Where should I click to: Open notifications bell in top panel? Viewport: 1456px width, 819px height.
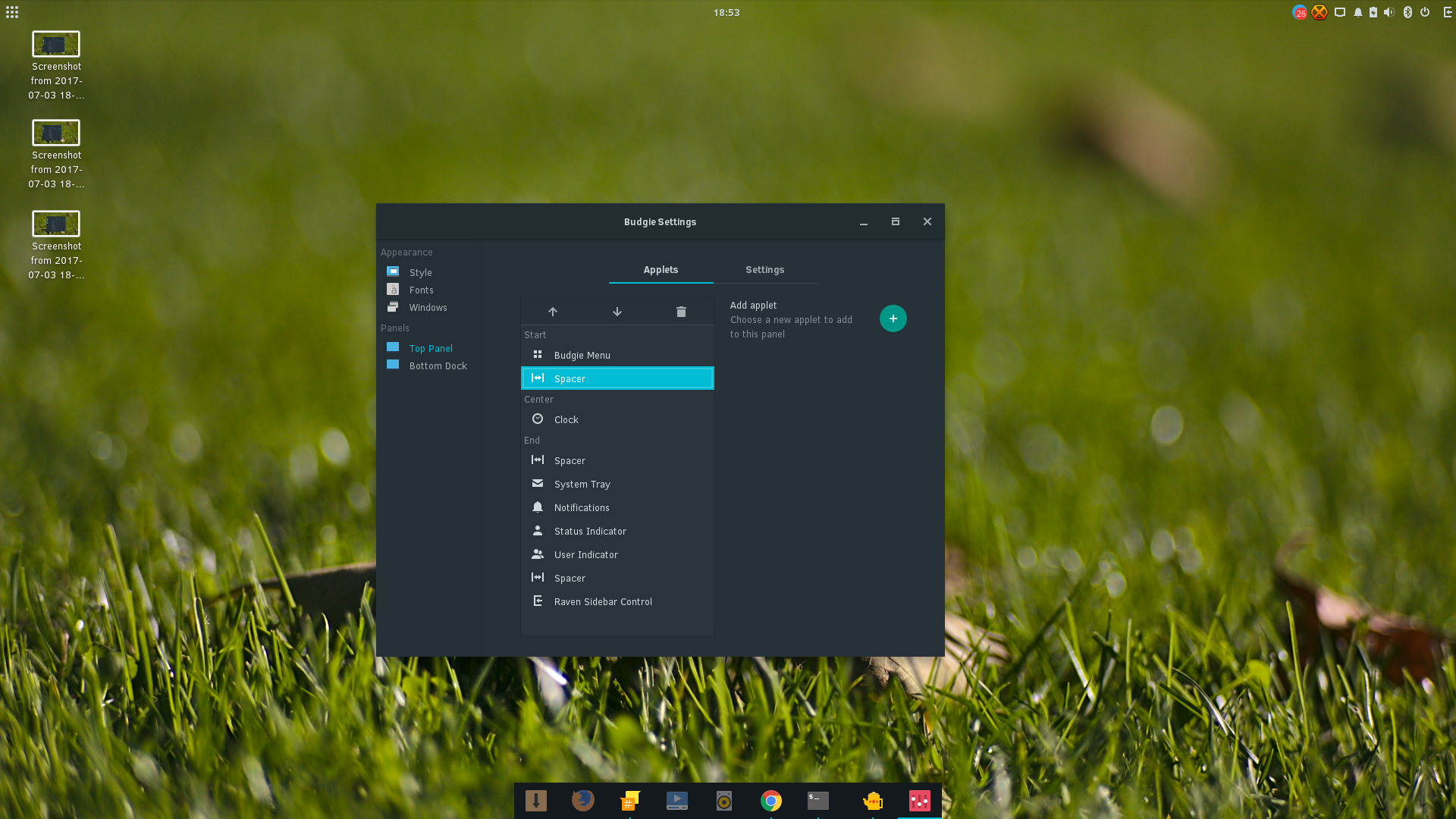(1358, 12)
